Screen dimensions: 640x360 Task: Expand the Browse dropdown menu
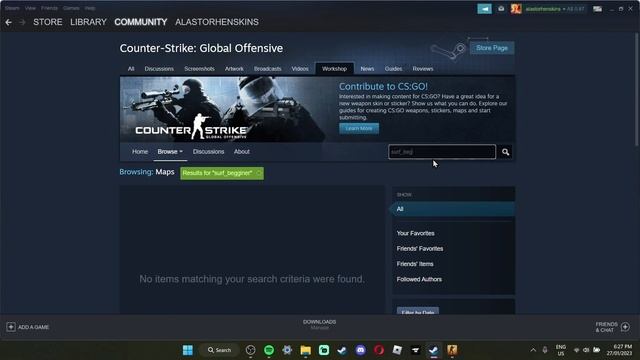[170, 152]
